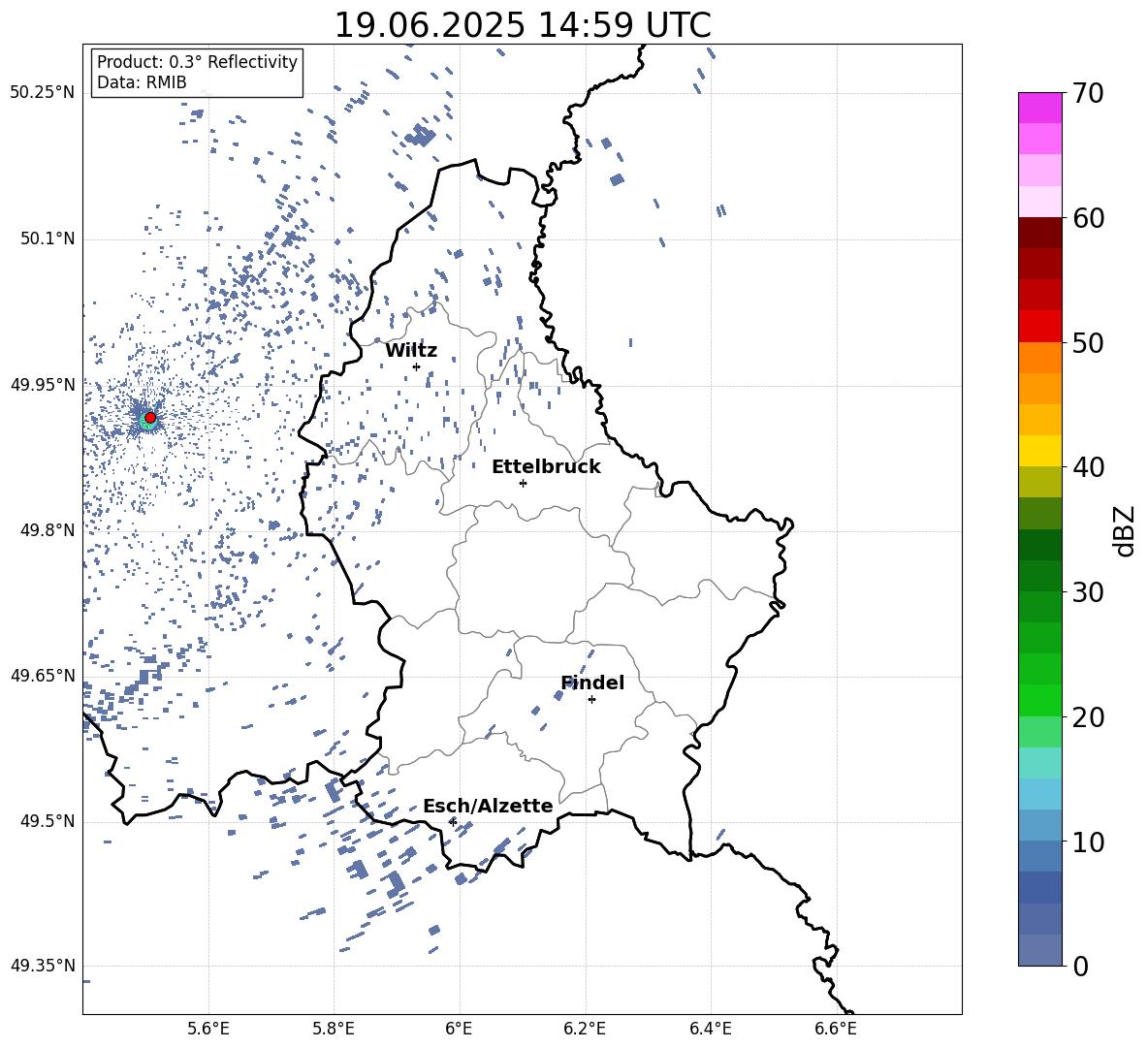1148x1048 pixels.
Task: Click the Ettelbruck city label
Action: [546, 467]
